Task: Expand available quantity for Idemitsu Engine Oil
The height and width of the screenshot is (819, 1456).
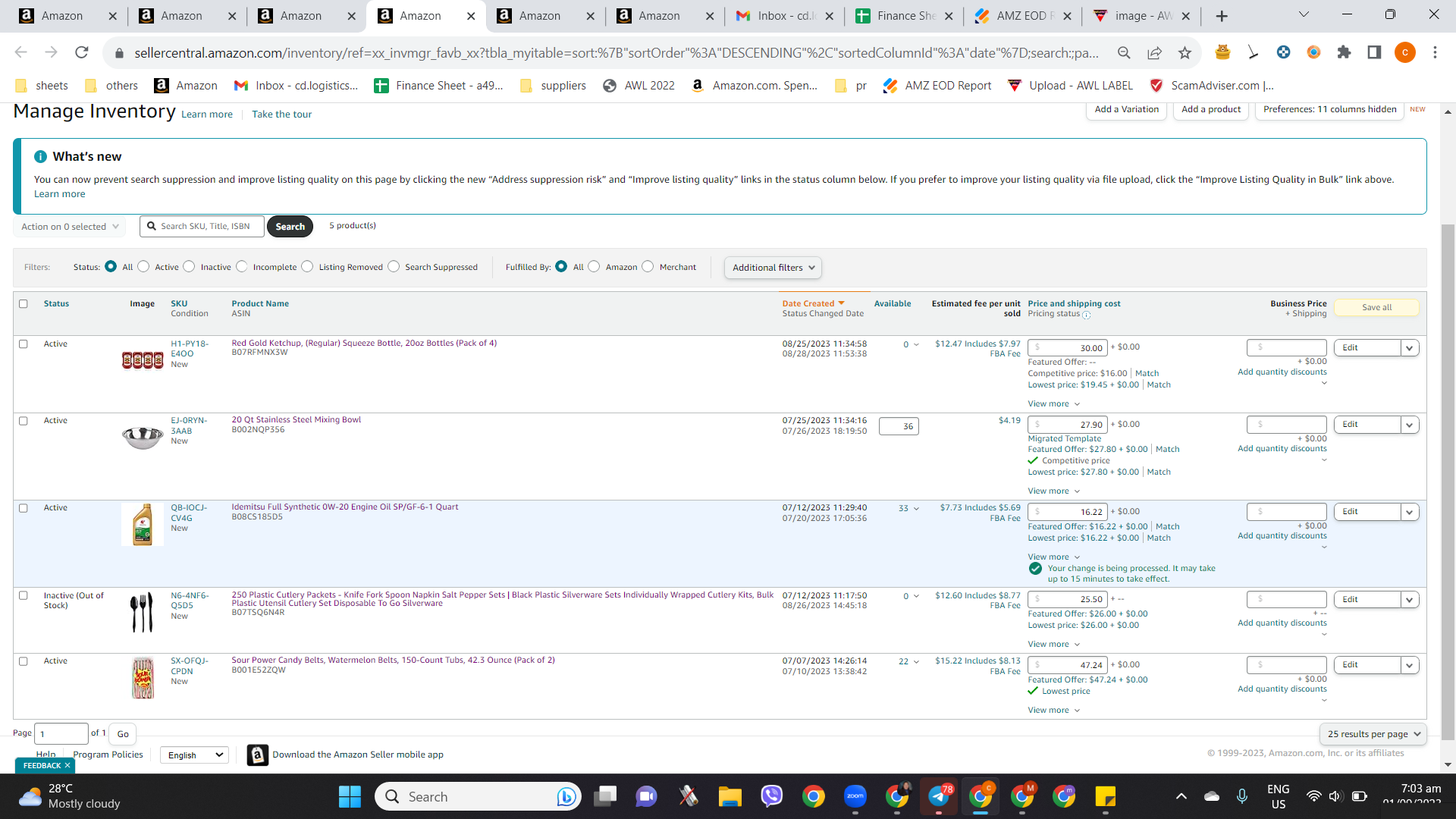Action: (916, 508)
